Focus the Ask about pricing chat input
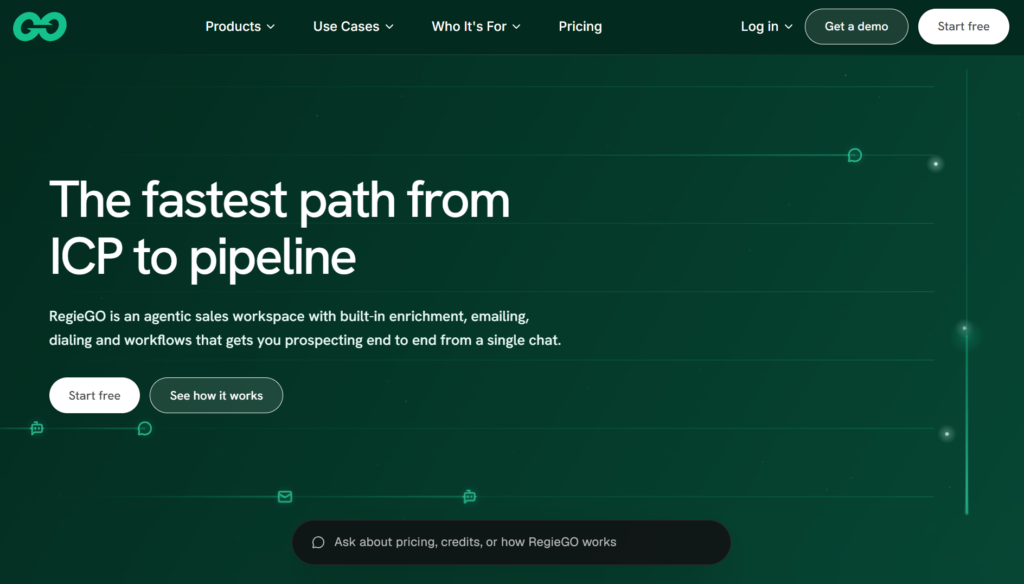 511,542
